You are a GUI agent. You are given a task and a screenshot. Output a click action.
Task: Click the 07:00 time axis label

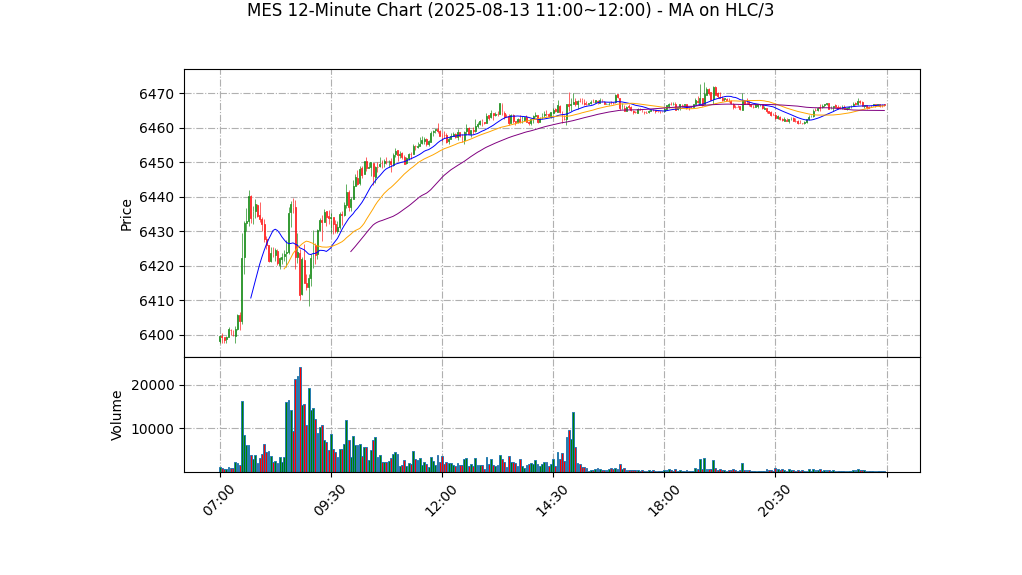click(218, 501)
